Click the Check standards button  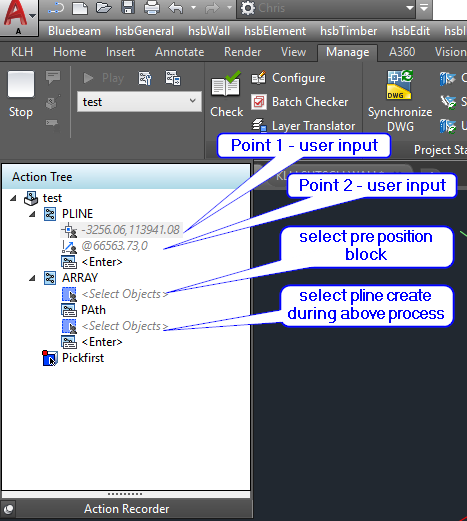226,95
